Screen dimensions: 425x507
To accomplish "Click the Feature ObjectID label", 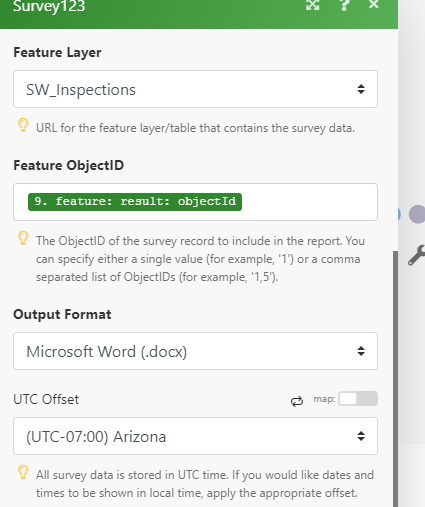I will pos(69,165).
